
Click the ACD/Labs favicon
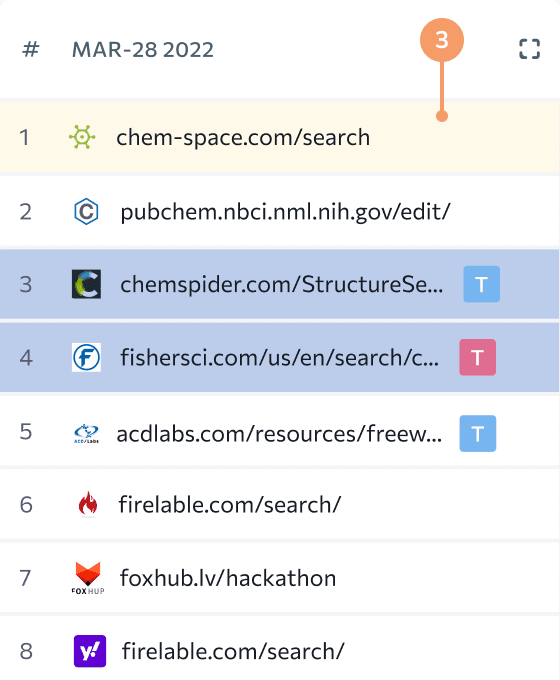[86, 434]
